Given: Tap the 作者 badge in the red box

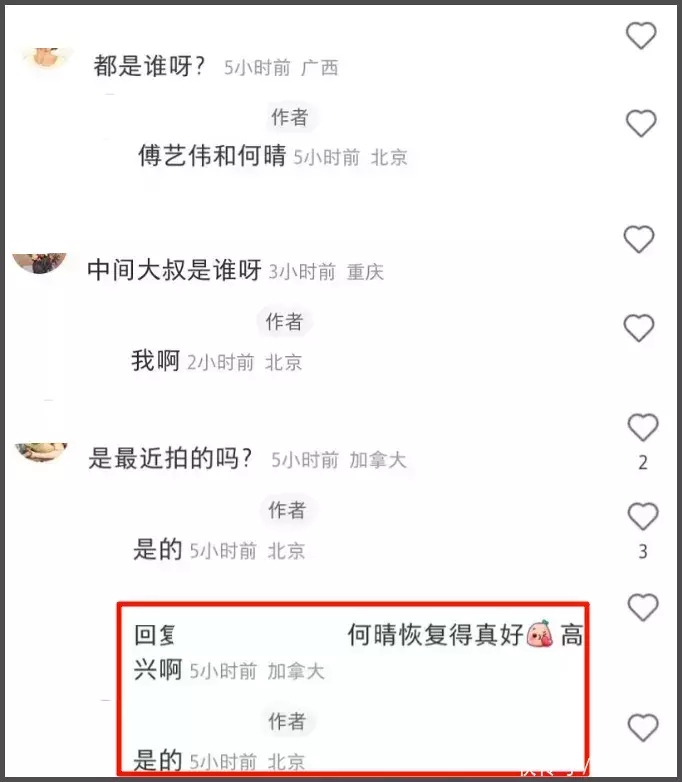Looking at the screenshot, I should 287,721.
